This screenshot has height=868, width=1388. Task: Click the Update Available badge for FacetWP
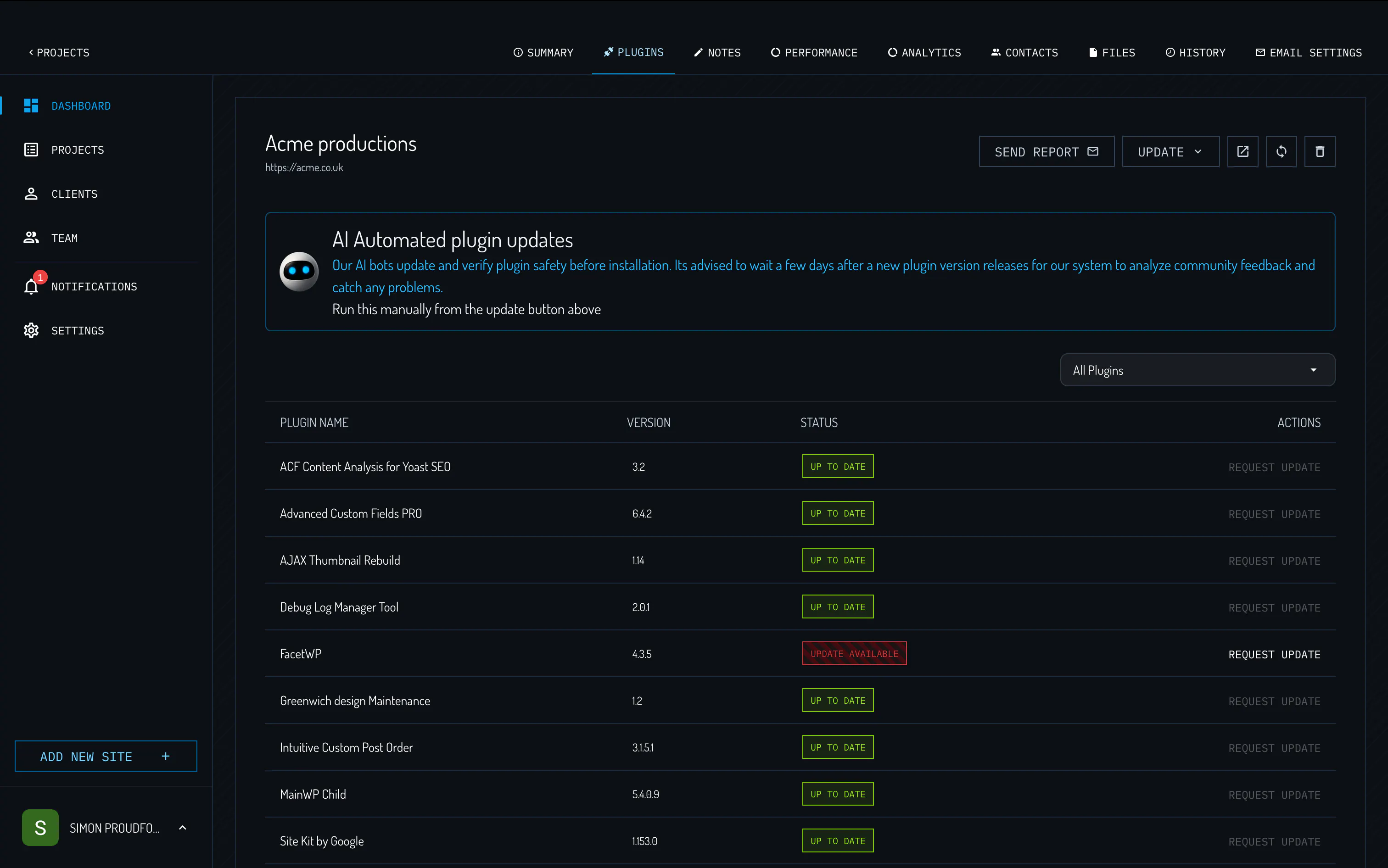coord(855,653)
